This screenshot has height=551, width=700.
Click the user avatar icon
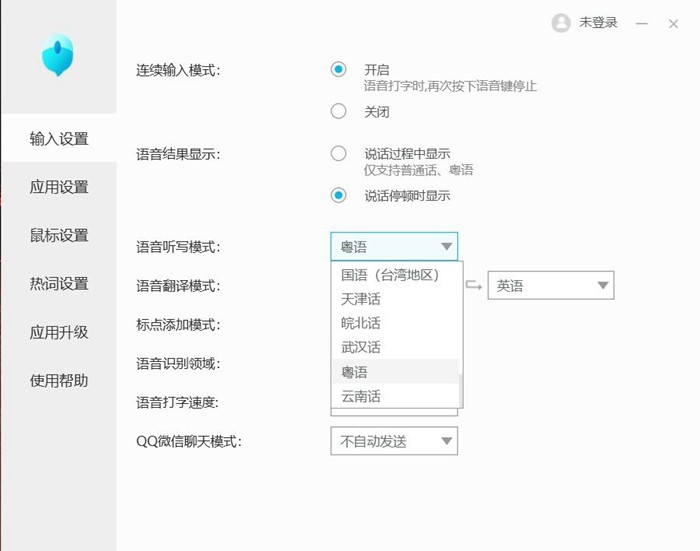point(561,23)
